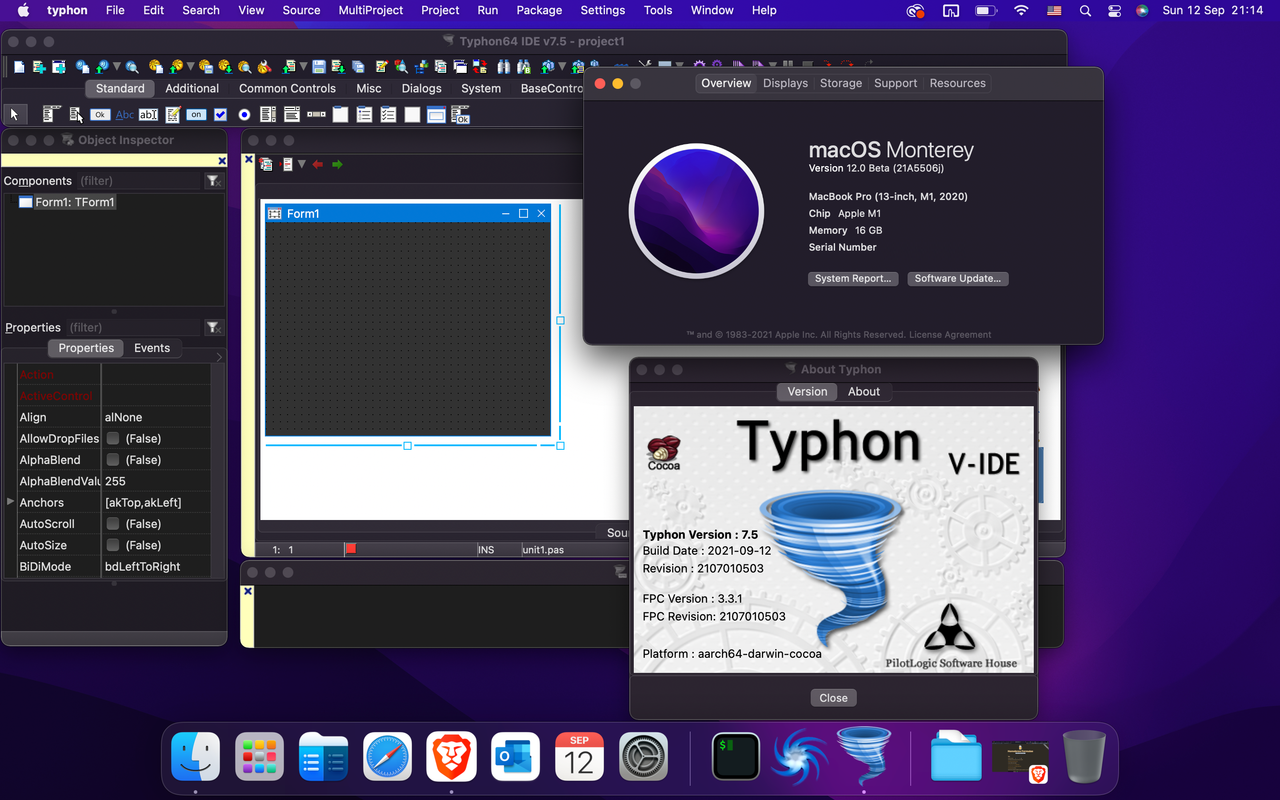Pick the TButton 'Ok' component icon
The width and height of the screenshot is (1280, 800).
(100, 115)
